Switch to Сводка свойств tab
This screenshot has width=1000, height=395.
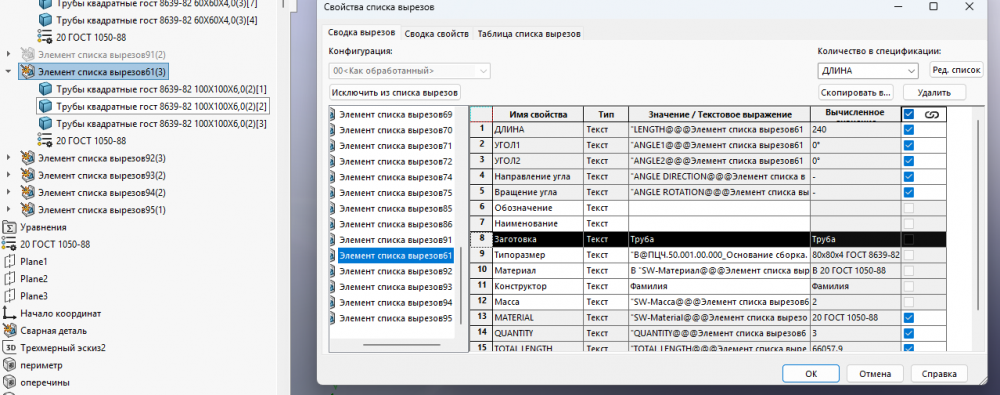pos(437,34)
